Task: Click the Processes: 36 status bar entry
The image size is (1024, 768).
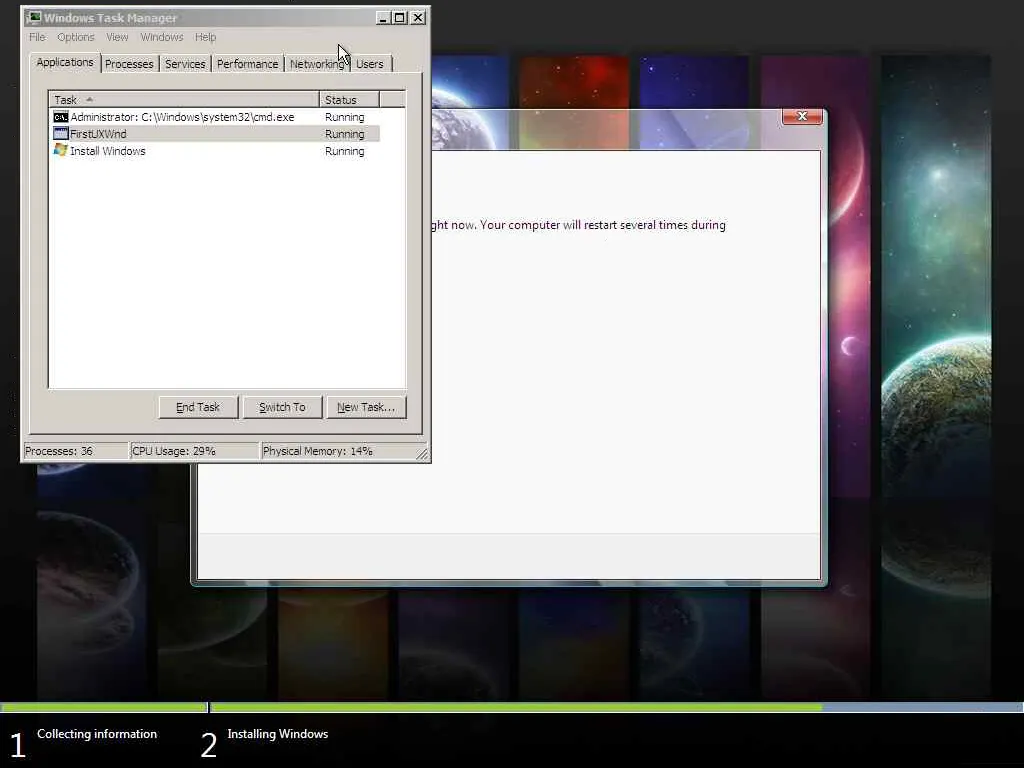Action: (76, 451)
